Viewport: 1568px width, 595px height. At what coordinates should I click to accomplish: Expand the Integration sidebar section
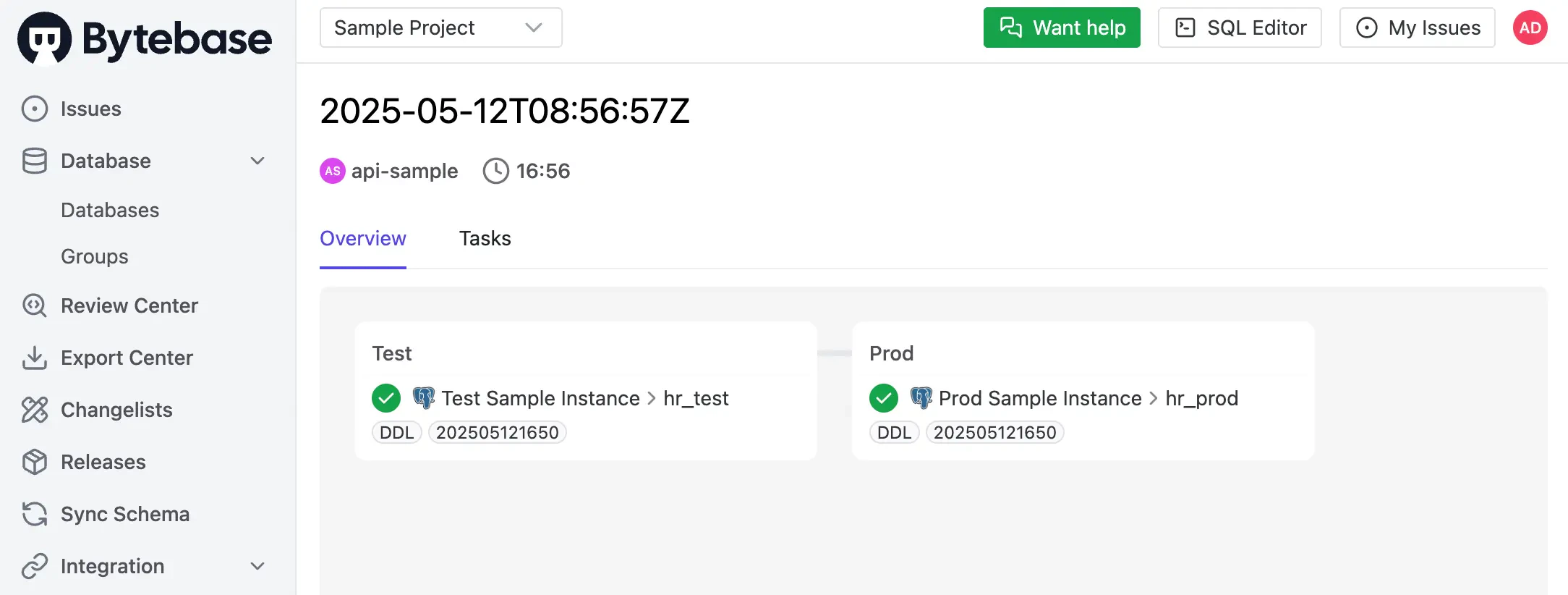[x=257, y=566]
